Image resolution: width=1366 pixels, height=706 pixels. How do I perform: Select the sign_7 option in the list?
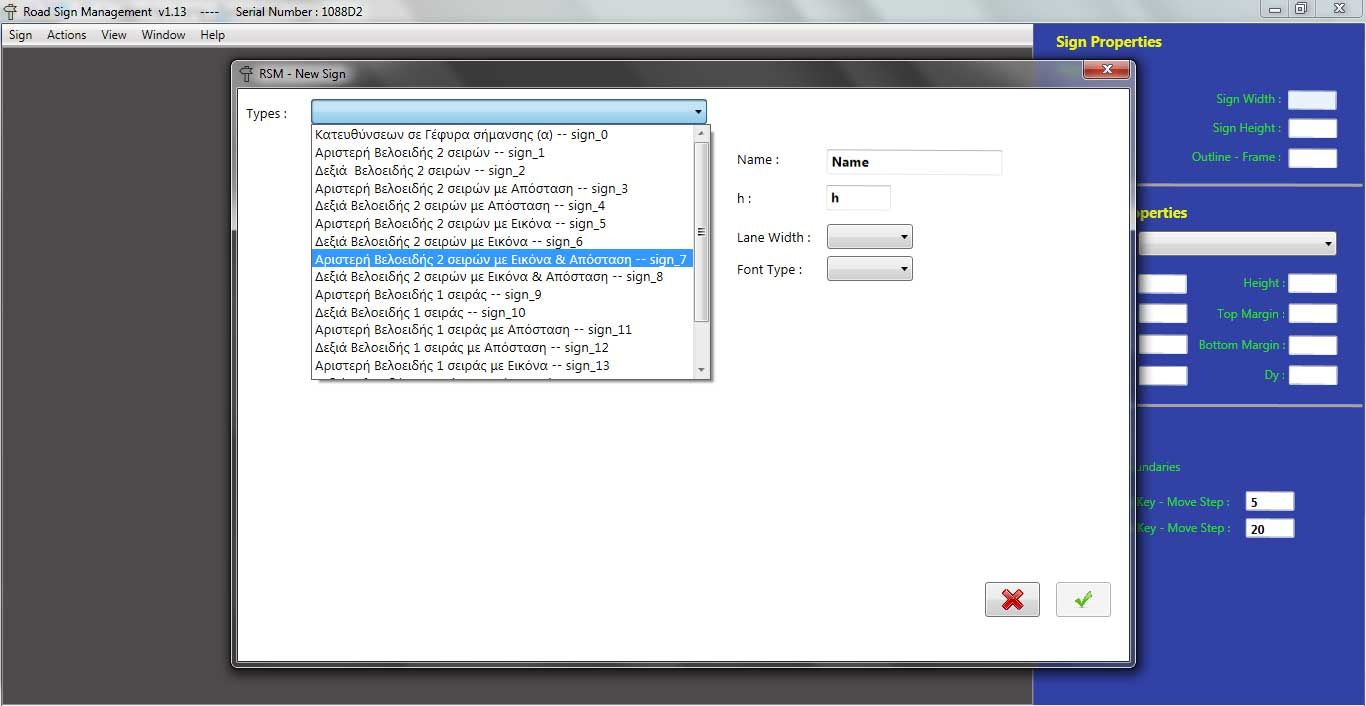[x=501, y=259]
